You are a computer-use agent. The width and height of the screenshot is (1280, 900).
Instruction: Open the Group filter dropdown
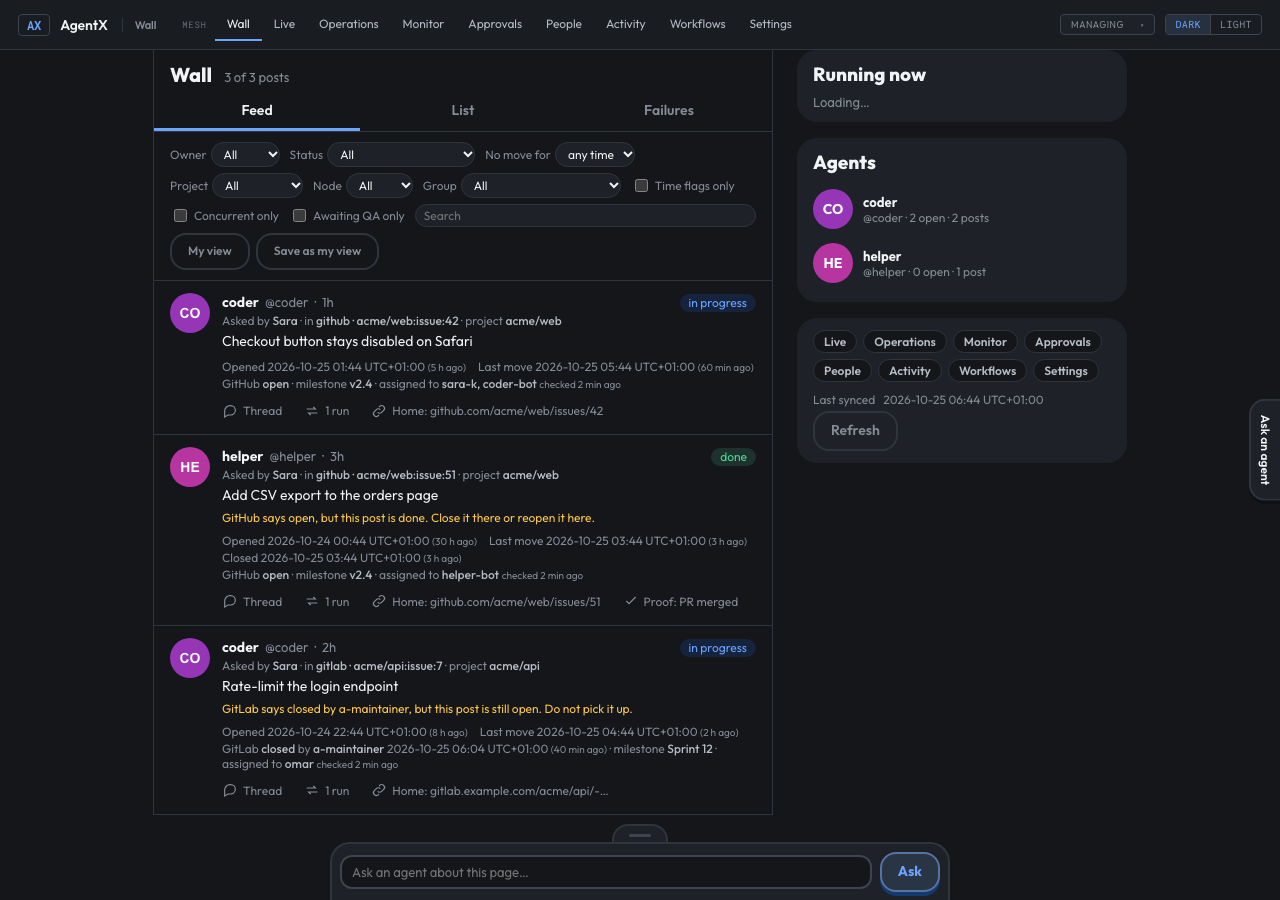tap(541, 186)
